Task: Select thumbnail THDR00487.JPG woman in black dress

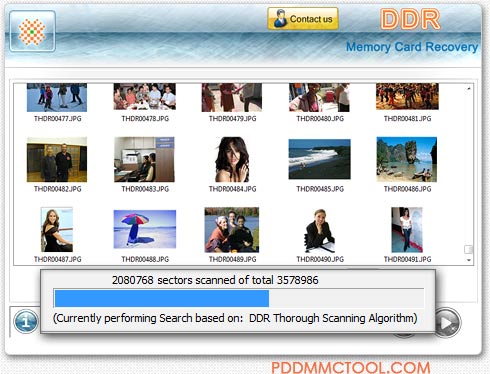Action: tap(57, 230)
